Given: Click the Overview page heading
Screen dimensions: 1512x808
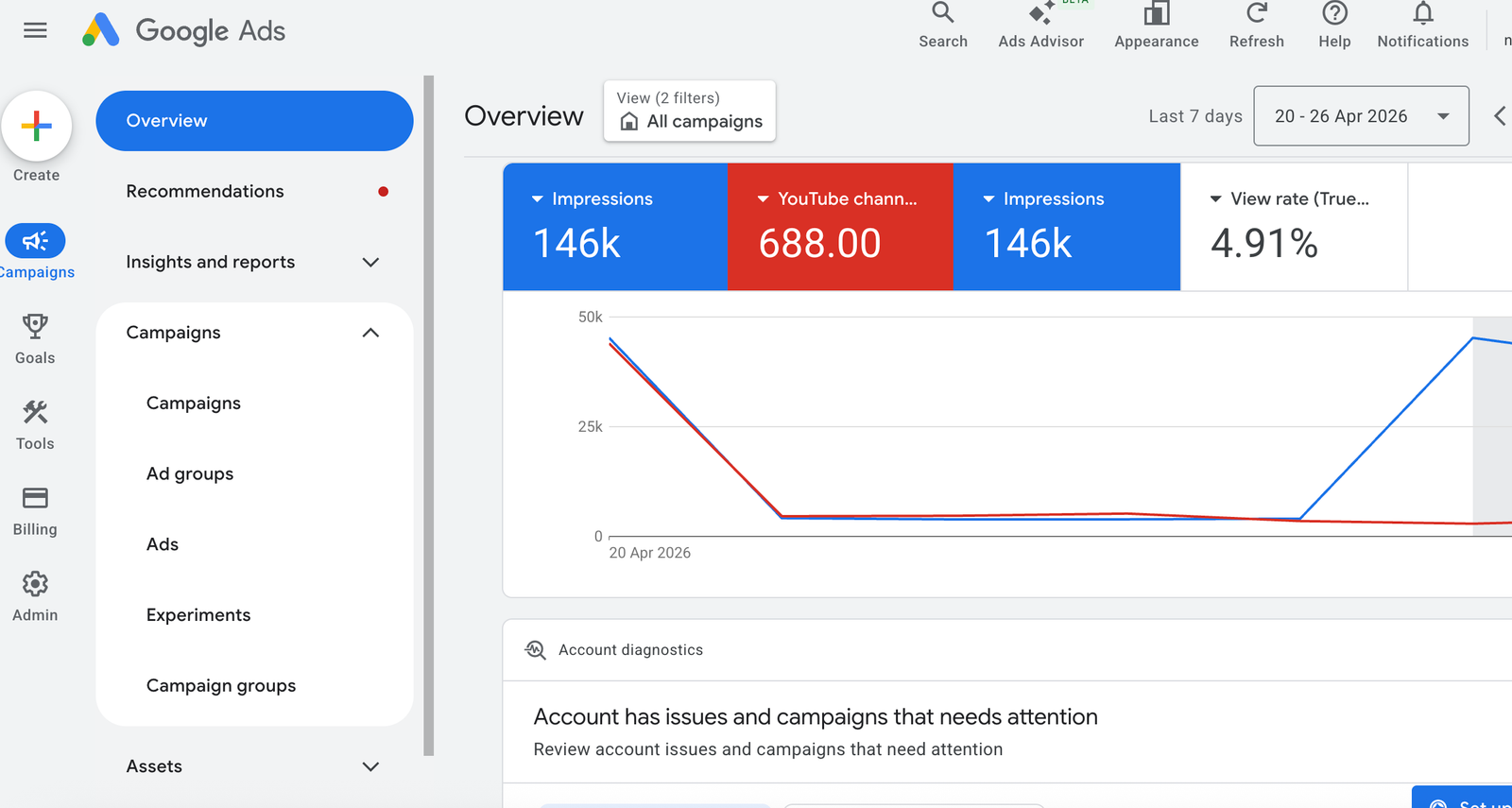Looking at the screenshot, I should 524,116.
